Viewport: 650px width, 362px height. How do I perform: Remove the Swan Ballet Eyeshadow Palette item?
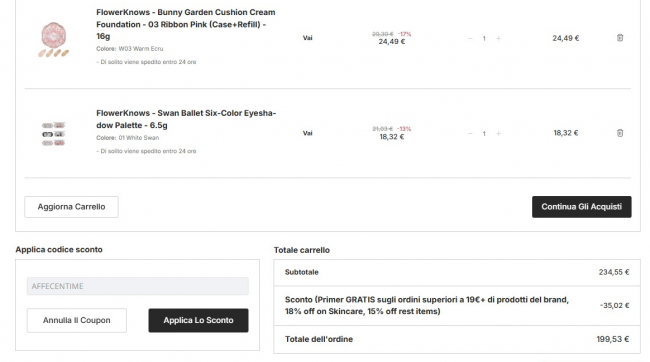[620, 133]
